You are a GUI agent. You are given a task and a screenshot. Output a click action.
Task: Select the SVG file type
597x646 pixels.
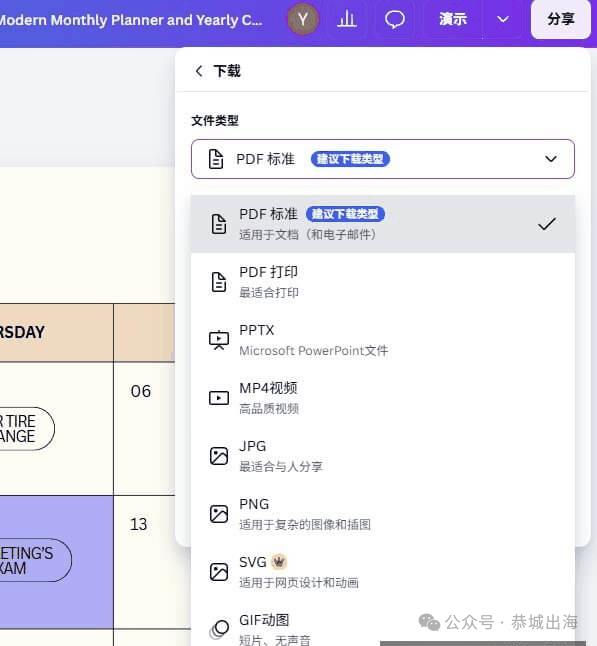[x=383, y=572]
